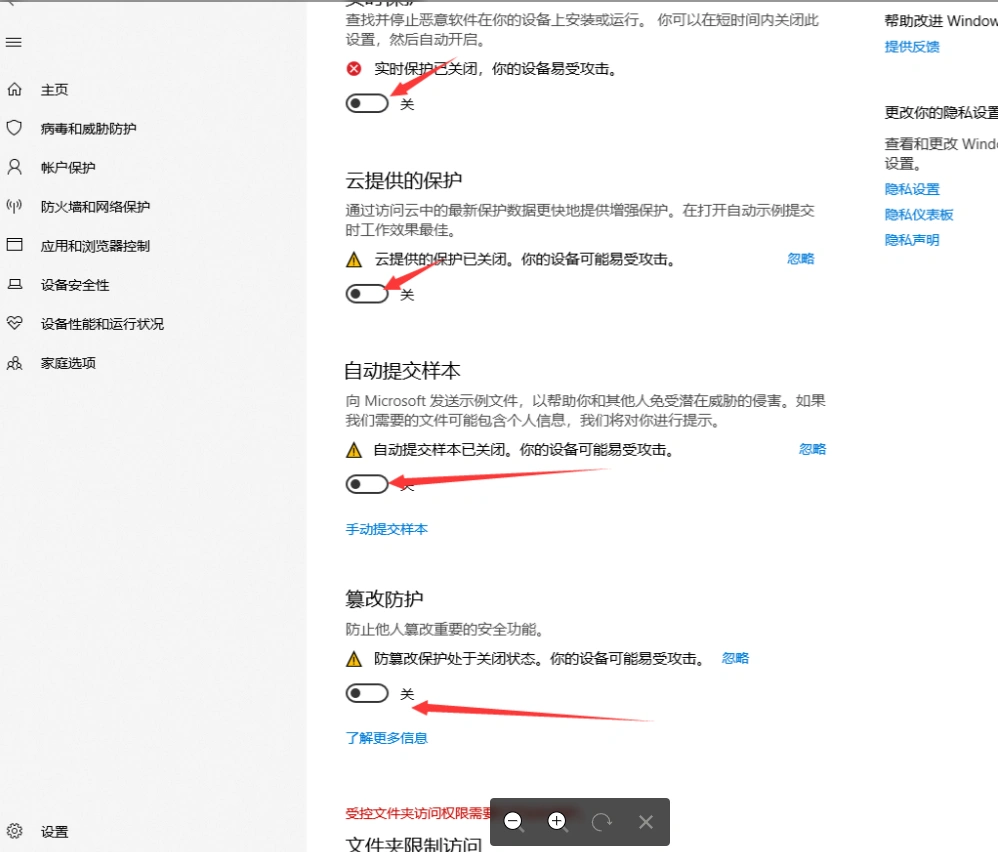Screen dimensions: 998x852
Task: Click warning triangle beside 防篡改保护处于关闭状态
Action: tap(354, 659)
